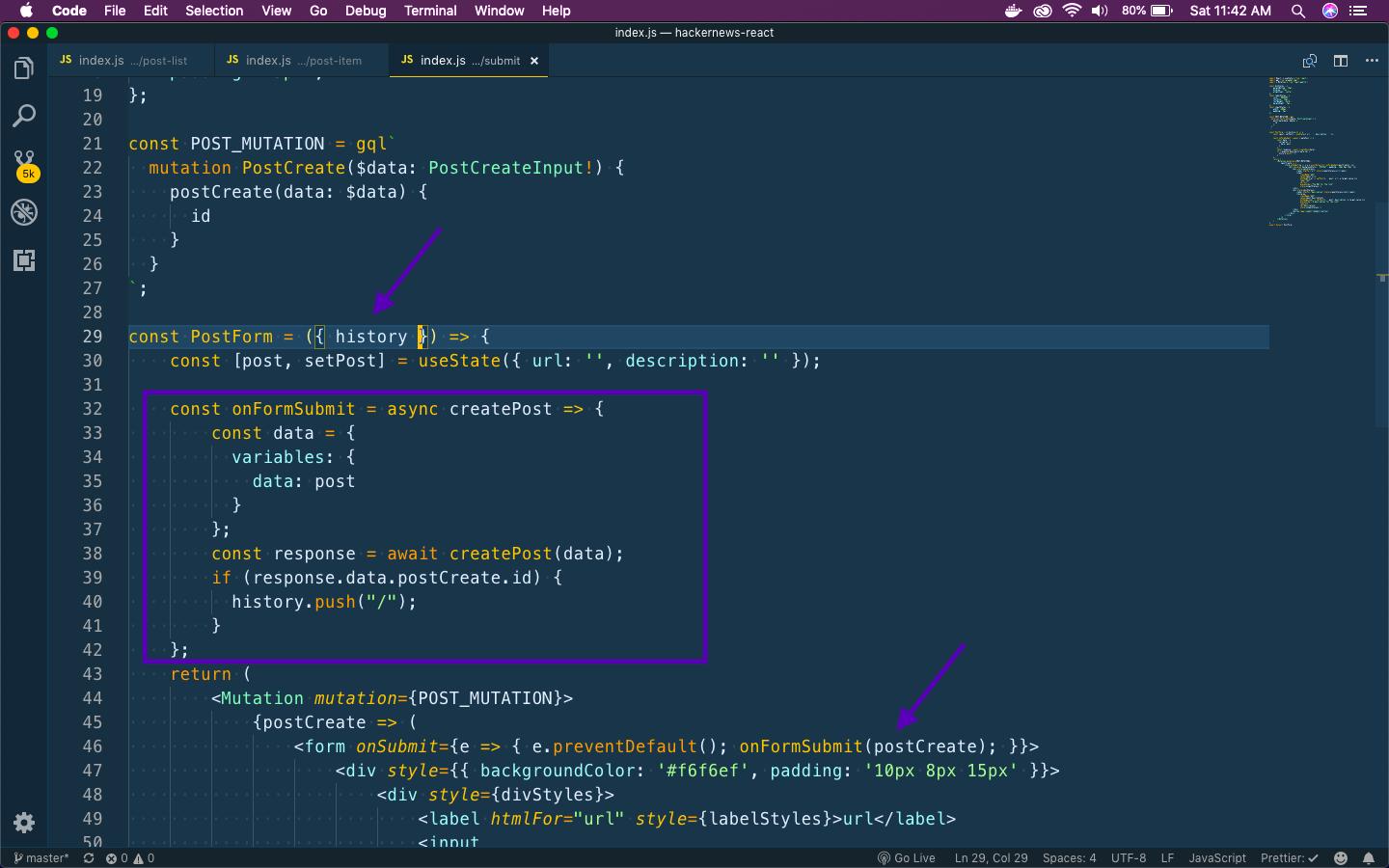
Task: Open the Notification Center list icon
Action: (1358, 11)
